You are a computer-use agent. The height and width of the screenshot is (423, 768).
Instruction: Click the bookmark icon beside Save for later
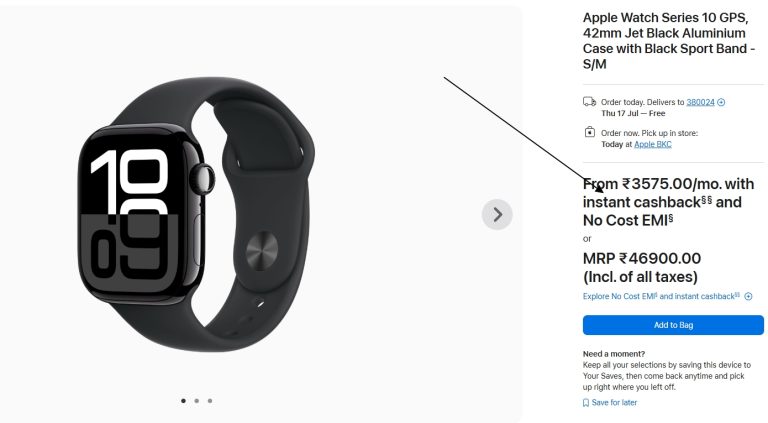(x=586, y=402)
